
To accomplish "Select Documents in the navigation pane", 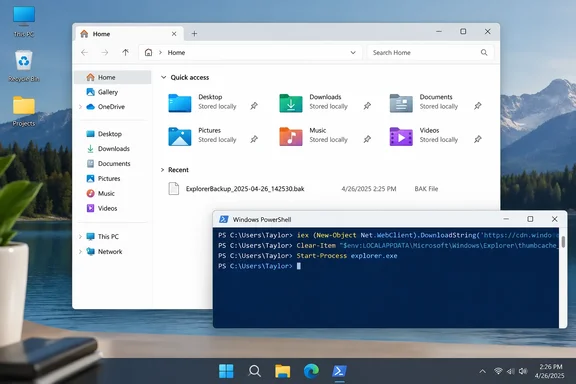I will tap(113, 164).
